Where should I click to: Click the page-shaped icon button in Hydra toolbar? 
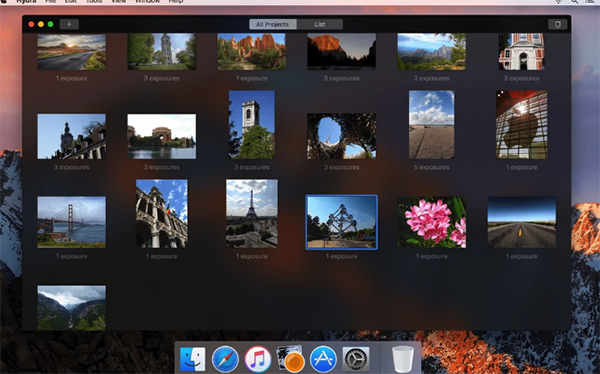point(558,24)
